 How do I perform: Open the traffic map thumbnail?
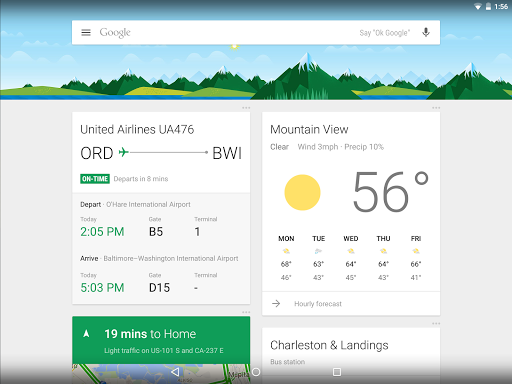point(161,374)
